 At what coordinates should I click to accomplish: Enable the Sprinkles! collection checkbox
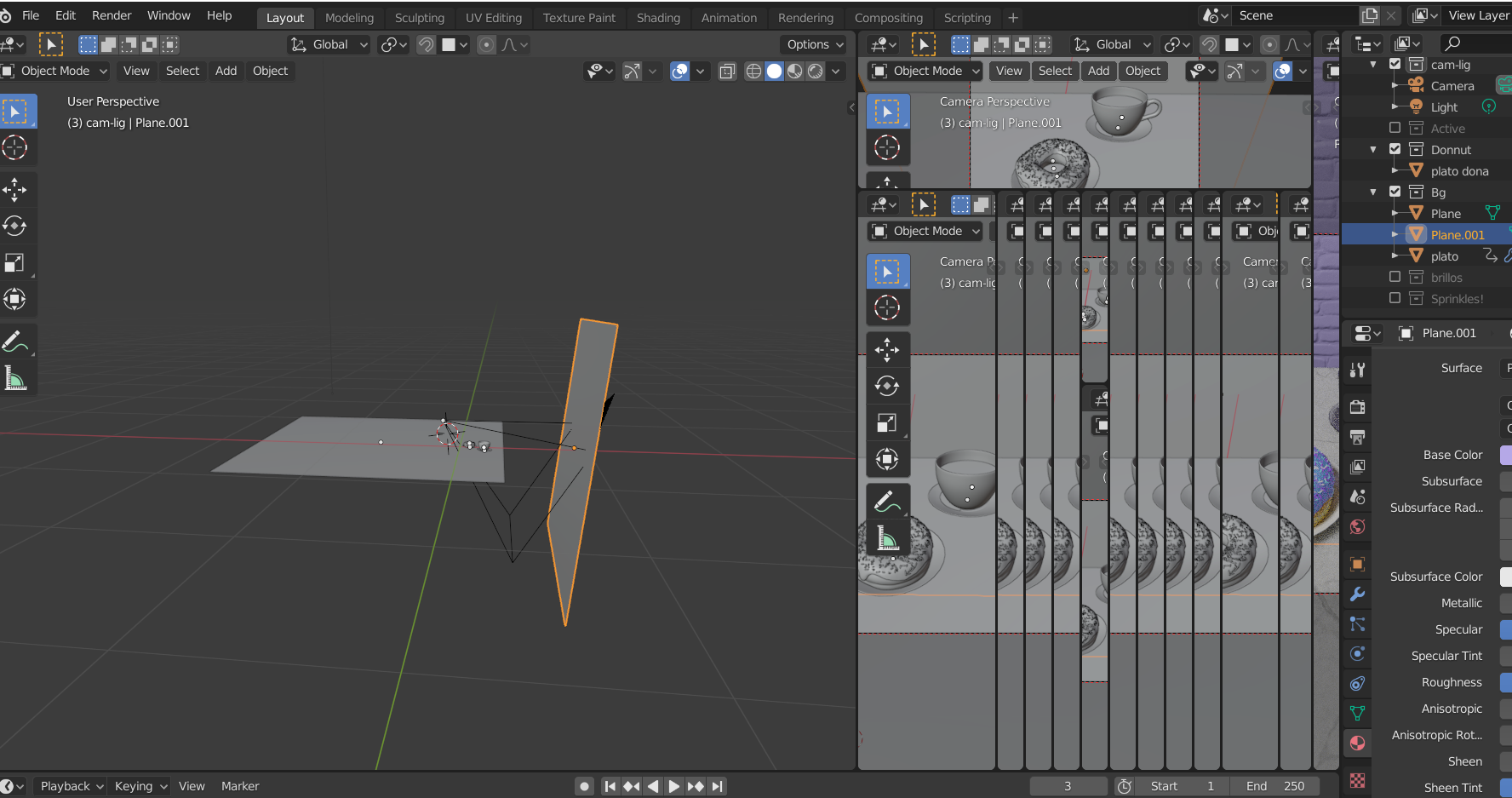click(x=1395, y=298)
